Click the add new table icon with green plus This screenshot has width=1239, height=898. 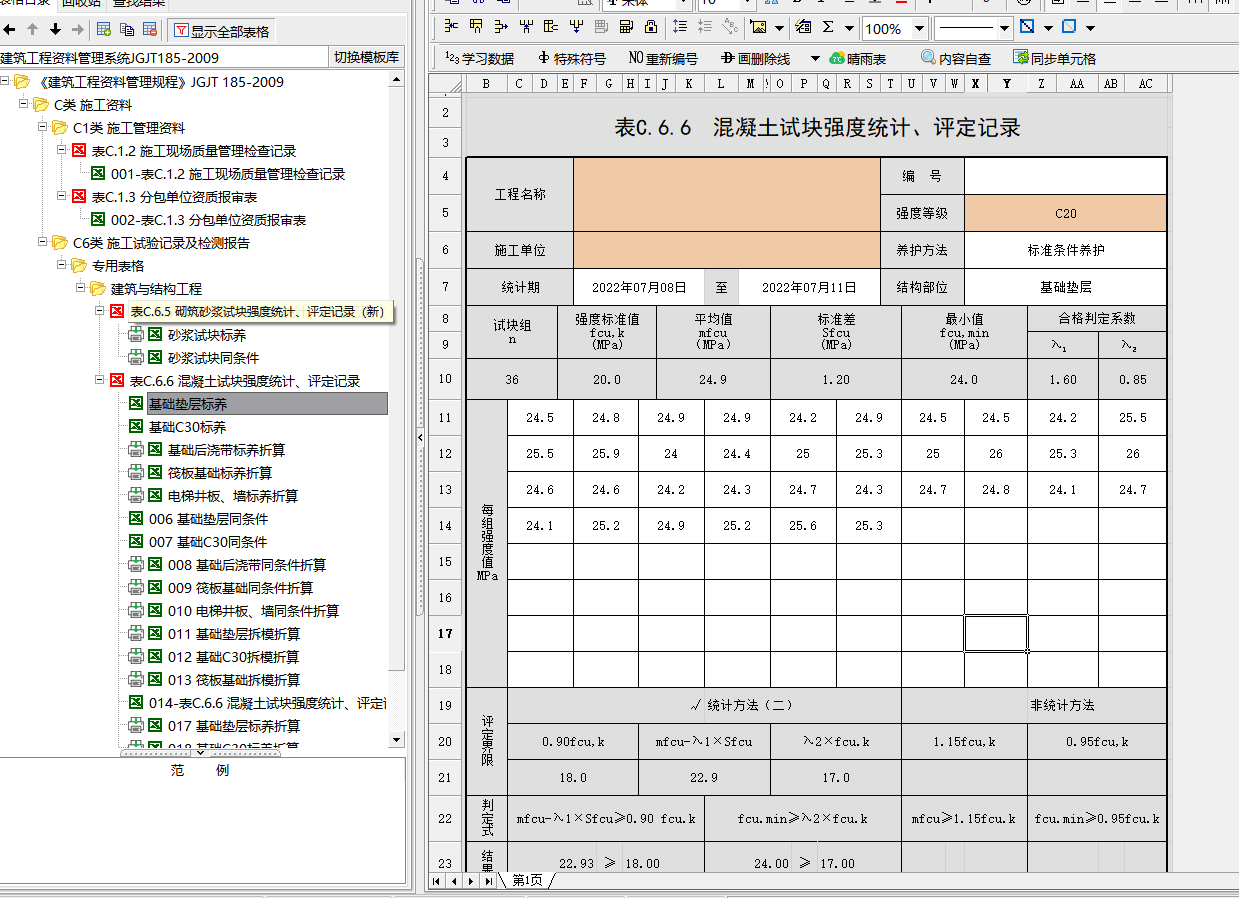tap(104, 30)
